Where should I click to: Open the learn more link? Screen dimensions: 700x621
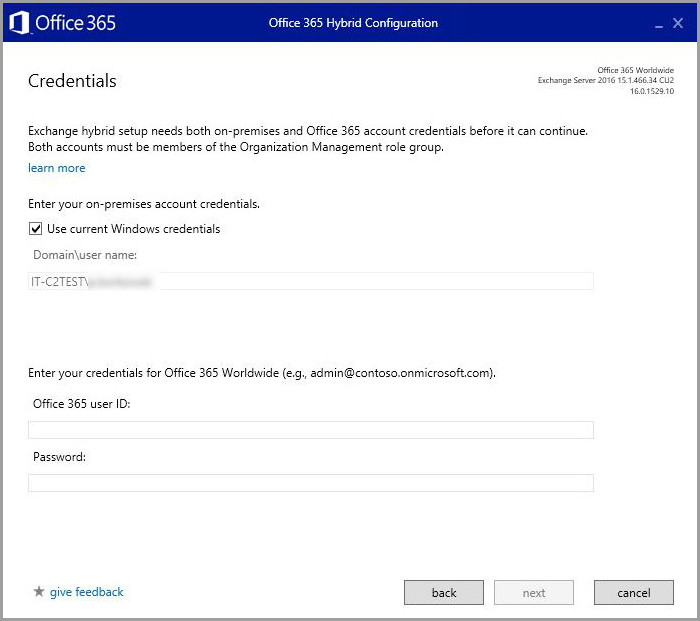(57, 168)
